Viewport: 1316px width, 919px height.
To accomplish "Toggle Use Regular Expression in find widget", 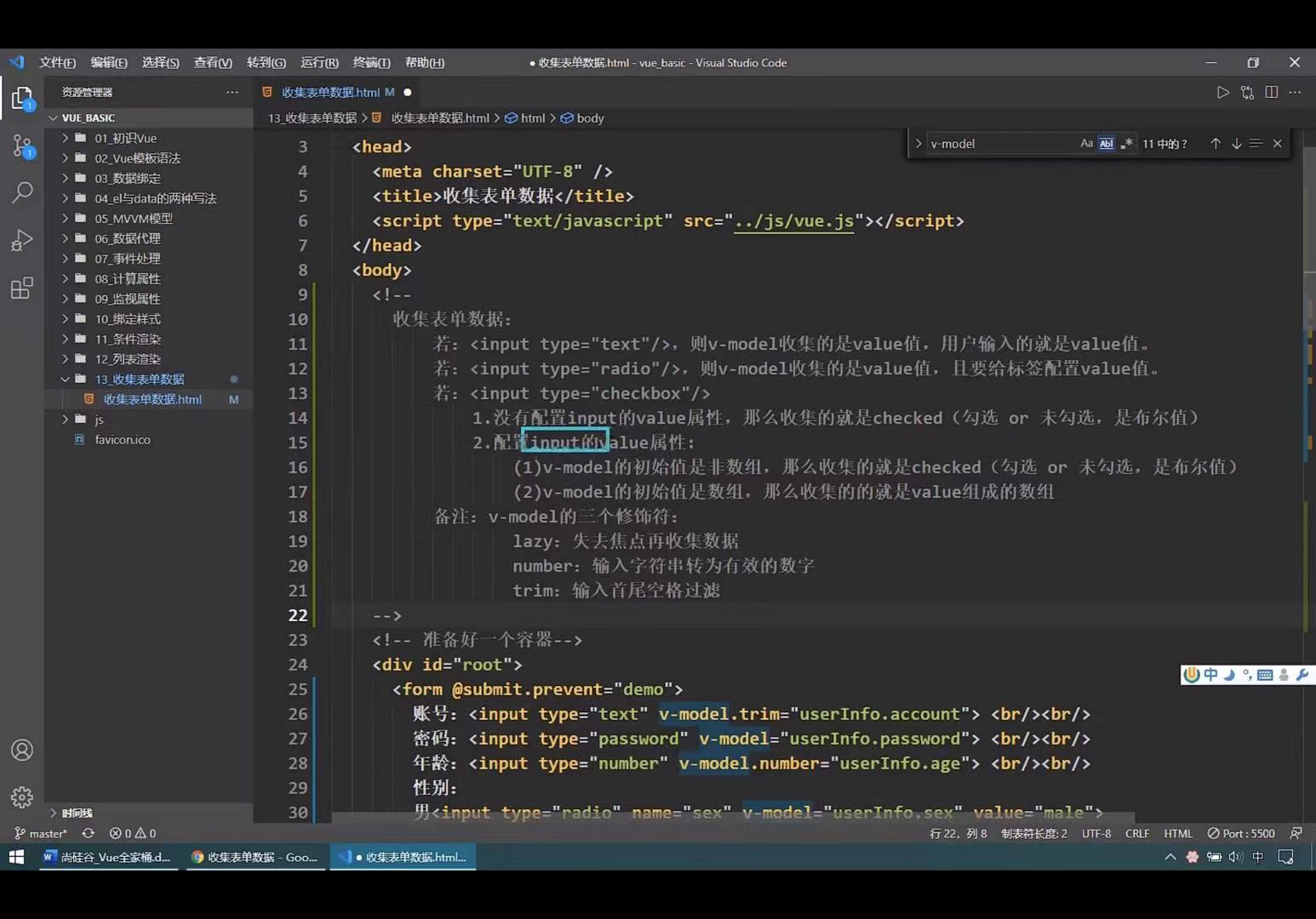I will (x=1126, y=144).
